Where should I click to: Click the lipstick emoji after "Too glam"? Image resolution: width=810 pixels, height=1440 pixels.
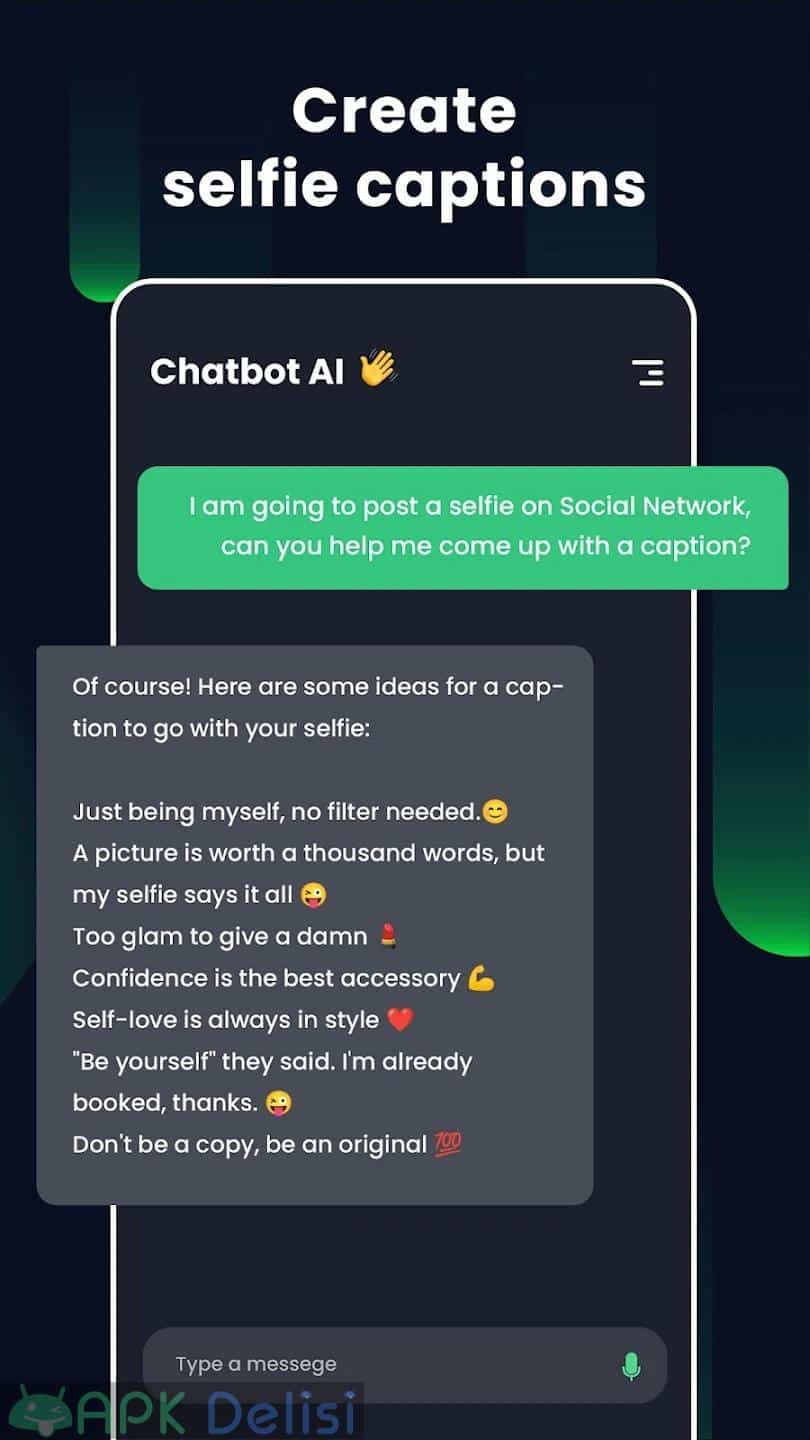coord(389,936)
